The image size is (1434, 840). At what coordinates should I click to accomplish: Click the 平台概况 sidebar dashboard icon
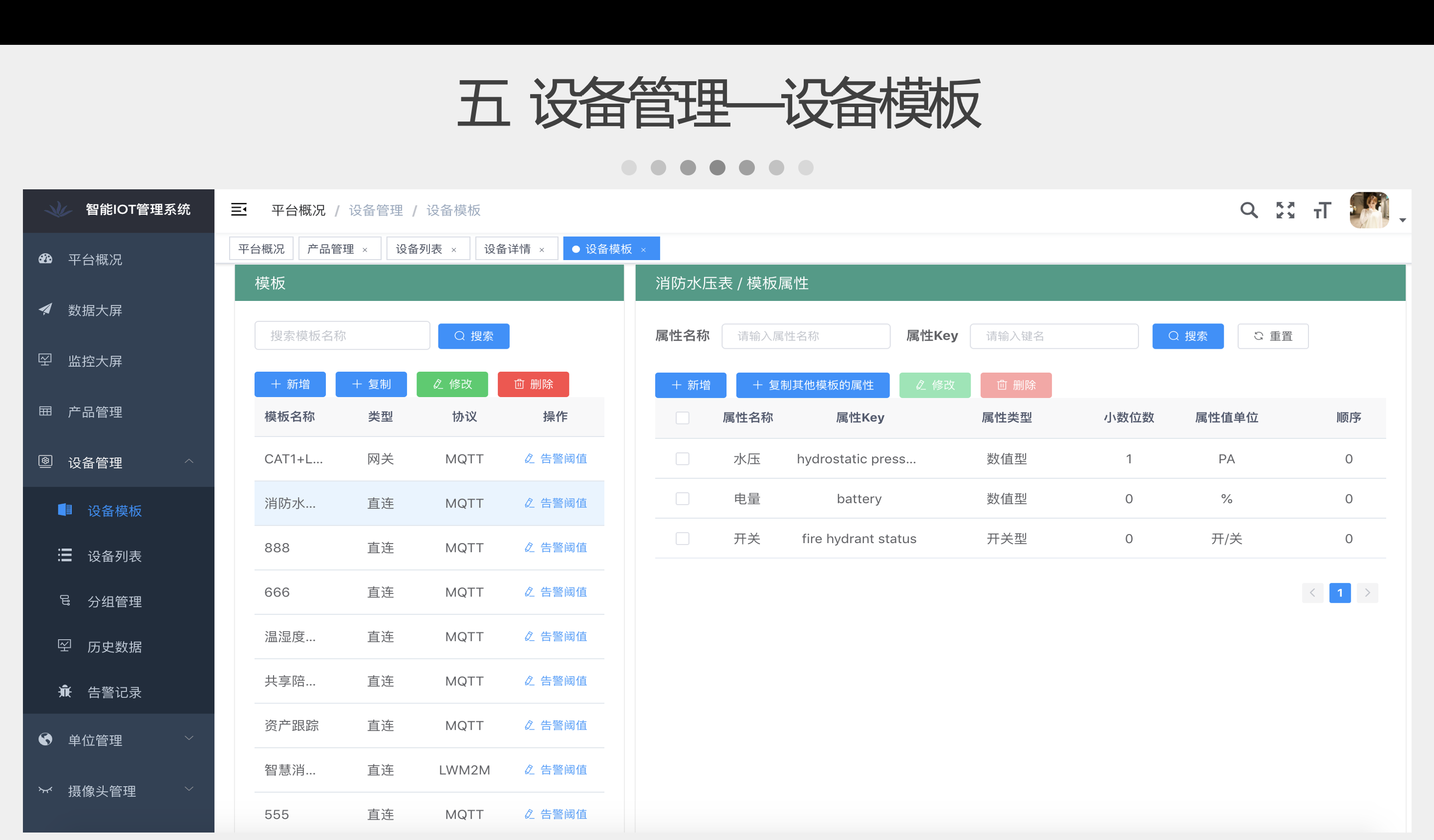(x=45, y=259)
